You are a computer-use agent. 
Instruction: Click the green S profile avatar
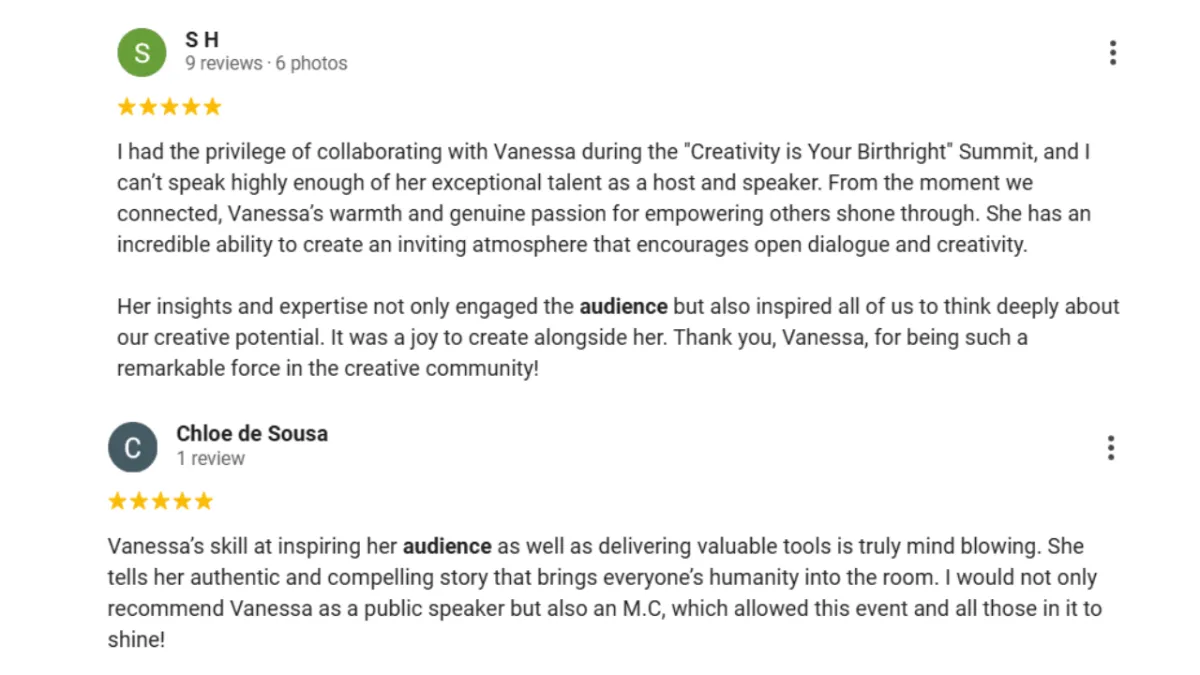142,53
